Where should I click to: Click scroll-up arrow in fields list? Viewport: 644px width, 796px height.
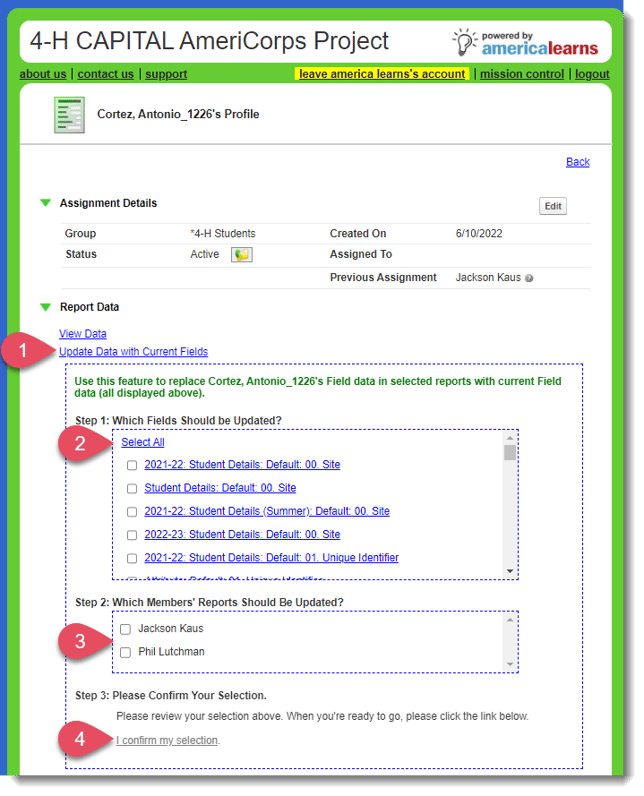point(510,439)
